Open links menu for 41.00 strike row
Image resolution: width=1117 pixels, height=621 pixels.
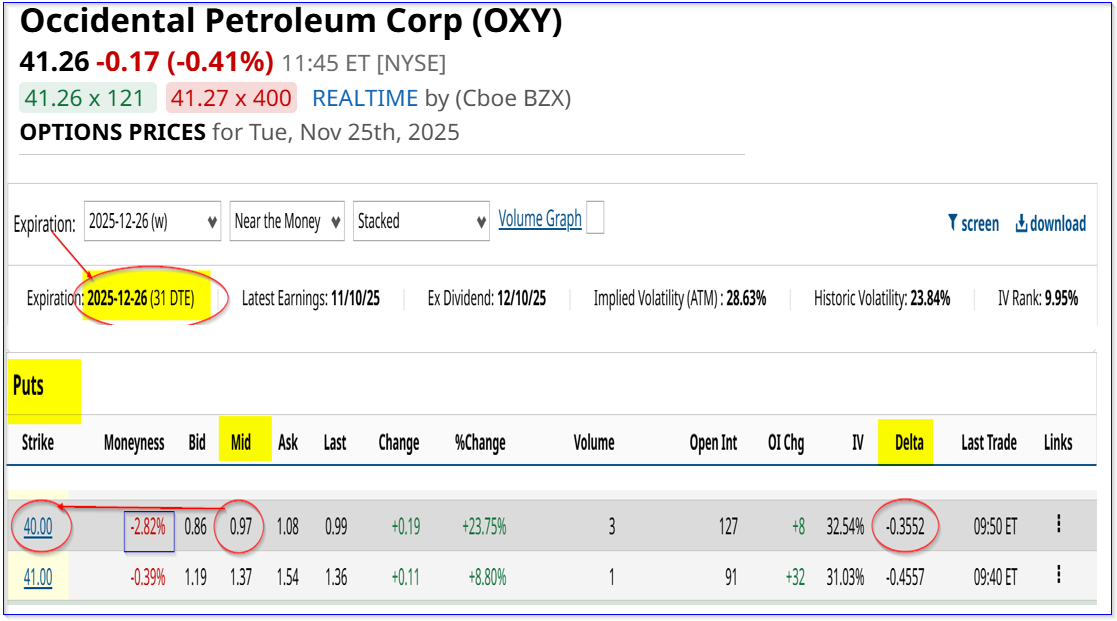point(1058,575)
